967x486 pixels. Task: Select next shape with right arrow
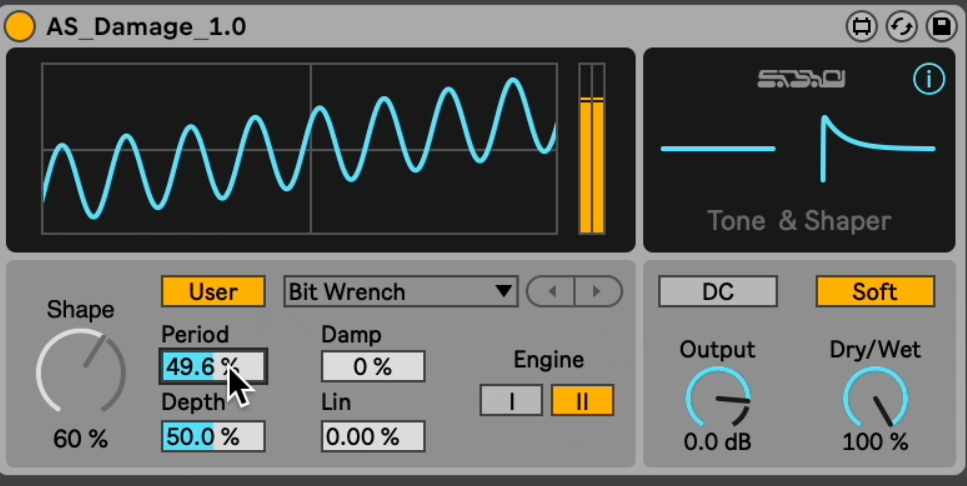coord(597,292)
